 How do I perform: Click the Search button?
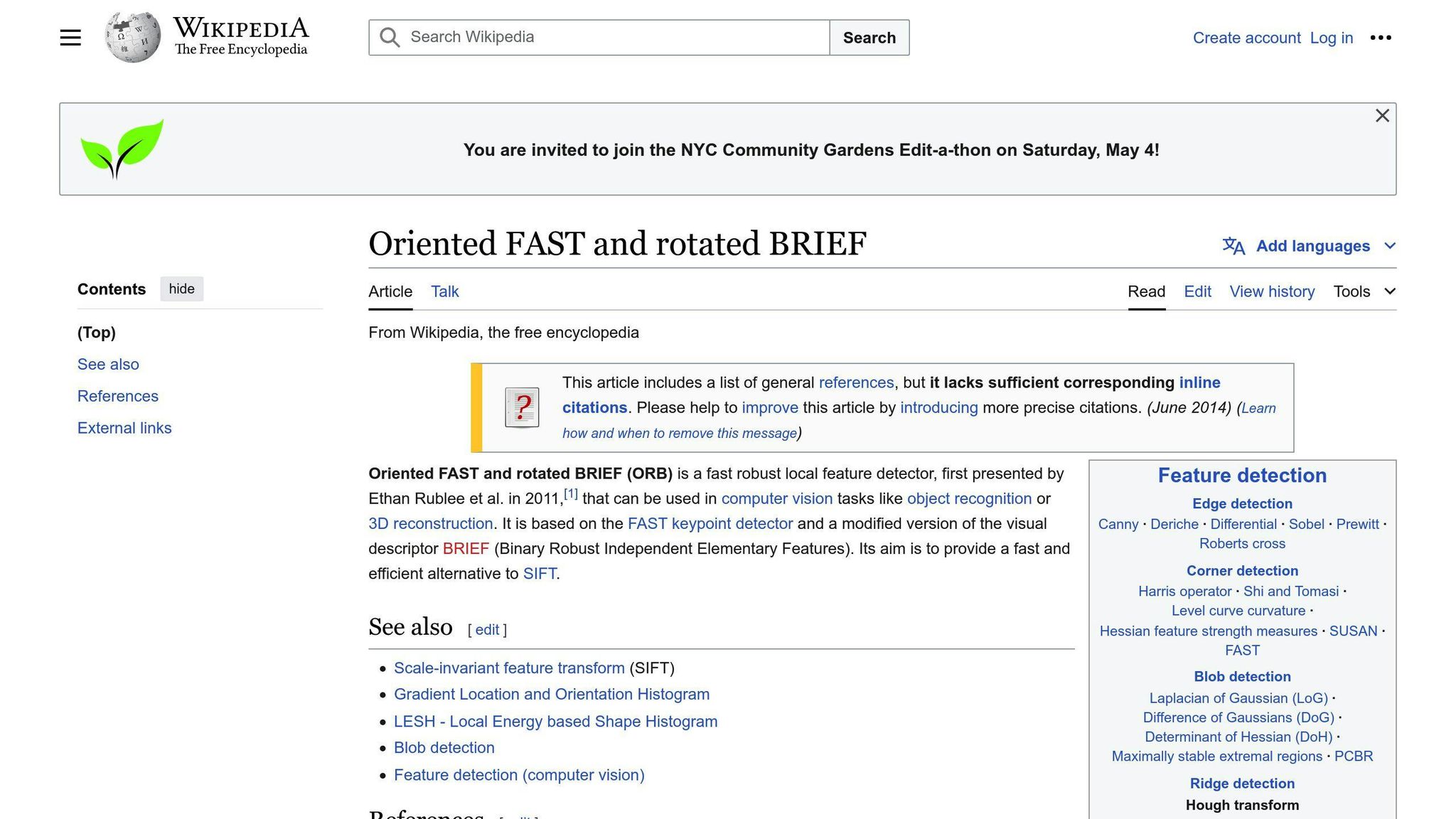pyautogui.click(x=869, y=38)
